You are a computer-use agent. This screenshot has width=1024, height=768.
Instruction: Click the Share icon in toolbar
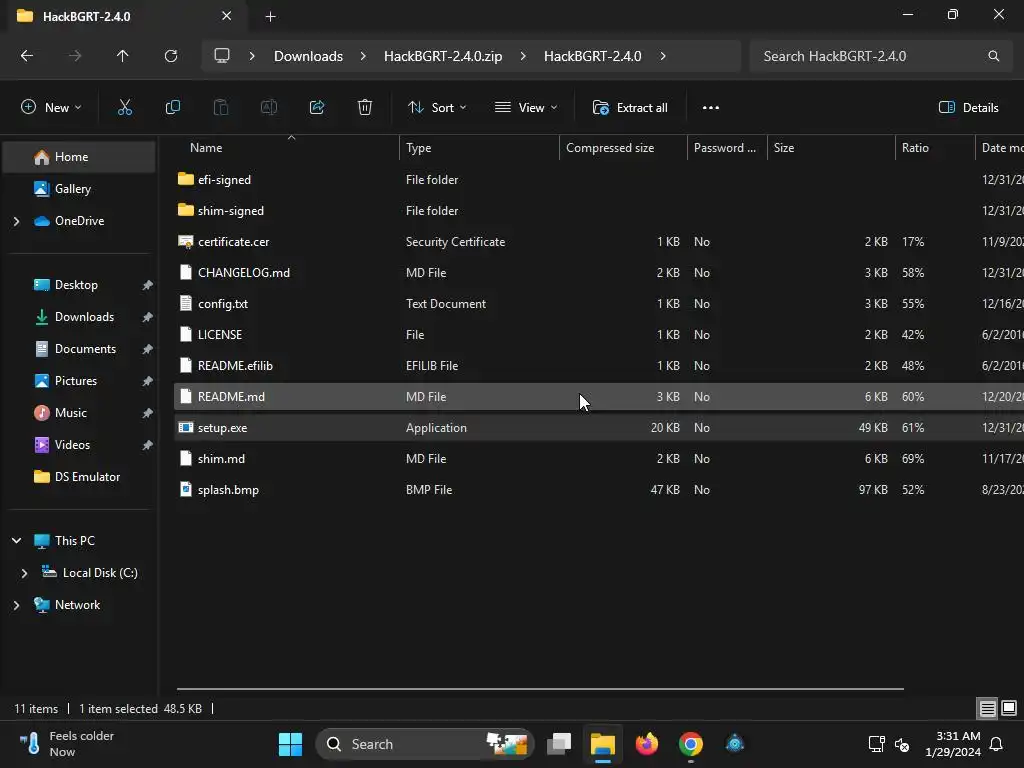(317, 108)
